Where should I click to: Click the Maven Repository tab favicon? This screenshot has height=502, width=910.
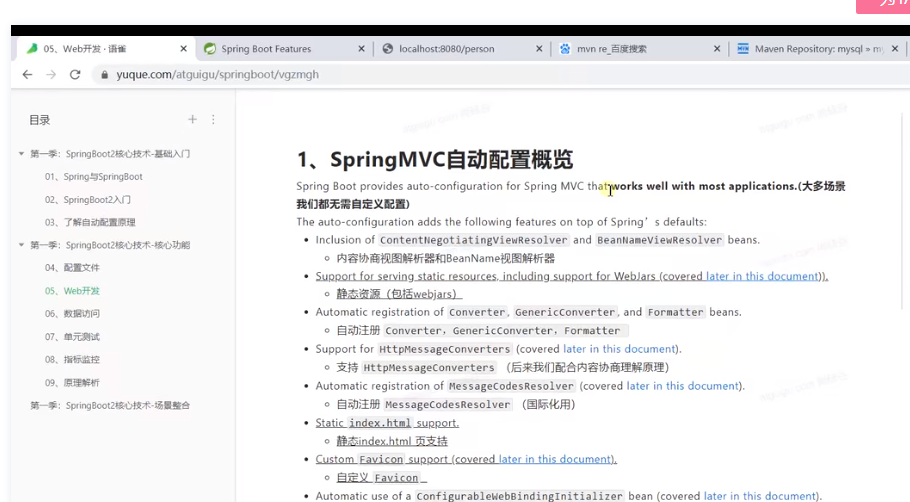coord(743,49)
